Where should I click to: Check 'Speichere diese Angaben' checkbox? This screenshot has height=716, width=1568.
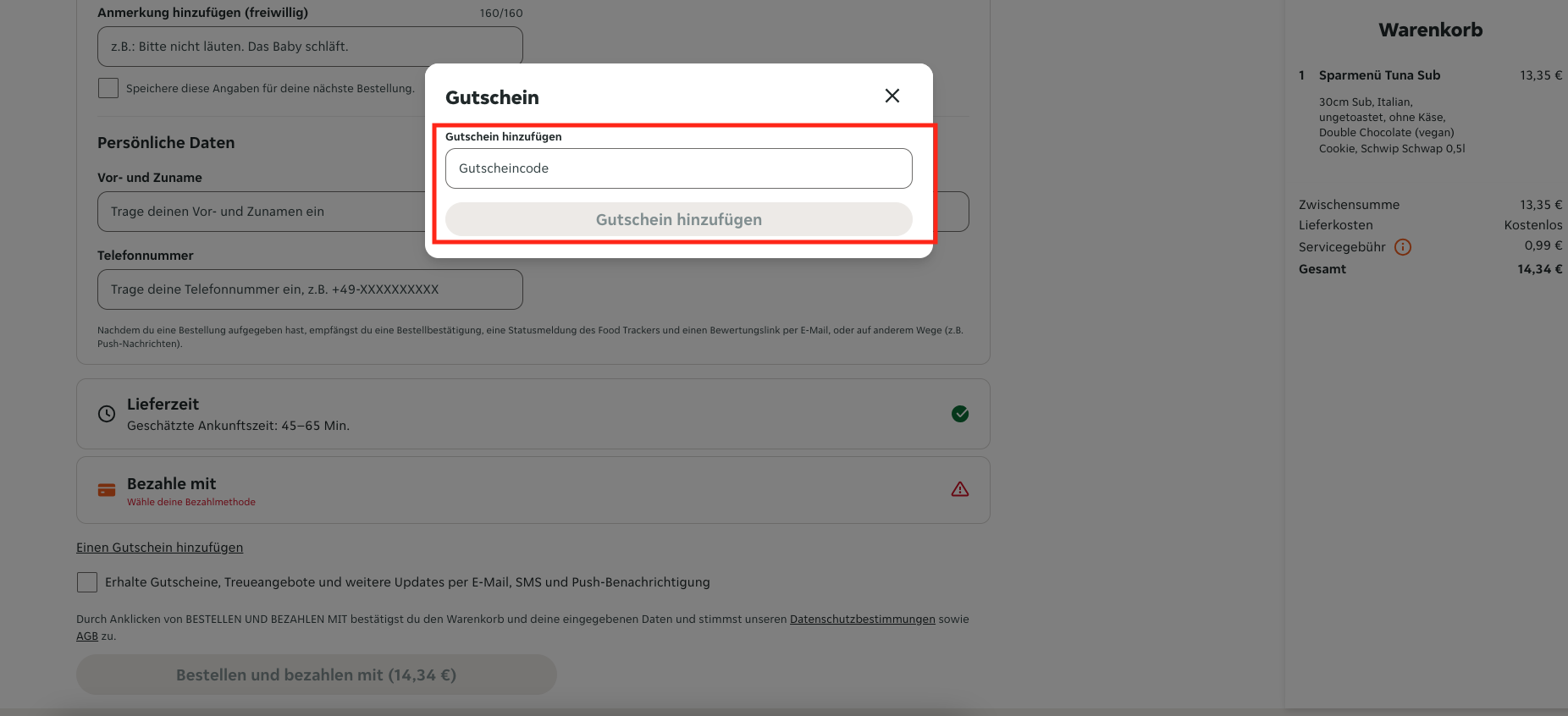pos(108,88)
